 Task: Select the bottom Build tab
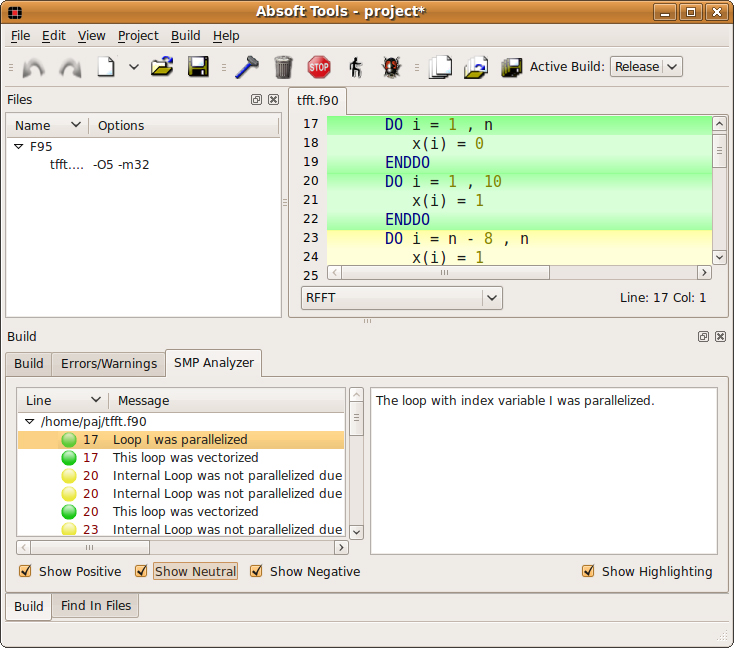[x=29, y=606]
